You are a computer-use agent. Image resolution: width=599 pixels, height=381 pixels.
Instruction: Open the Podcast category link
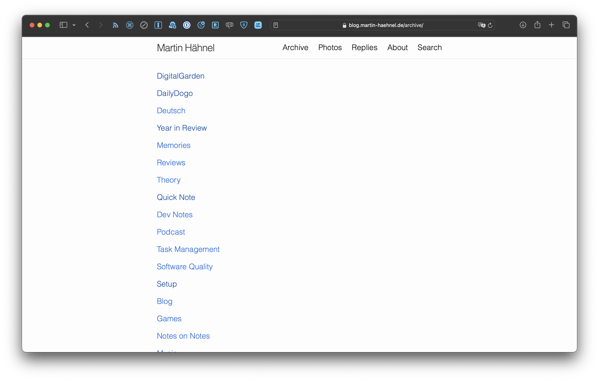point(171,232)
